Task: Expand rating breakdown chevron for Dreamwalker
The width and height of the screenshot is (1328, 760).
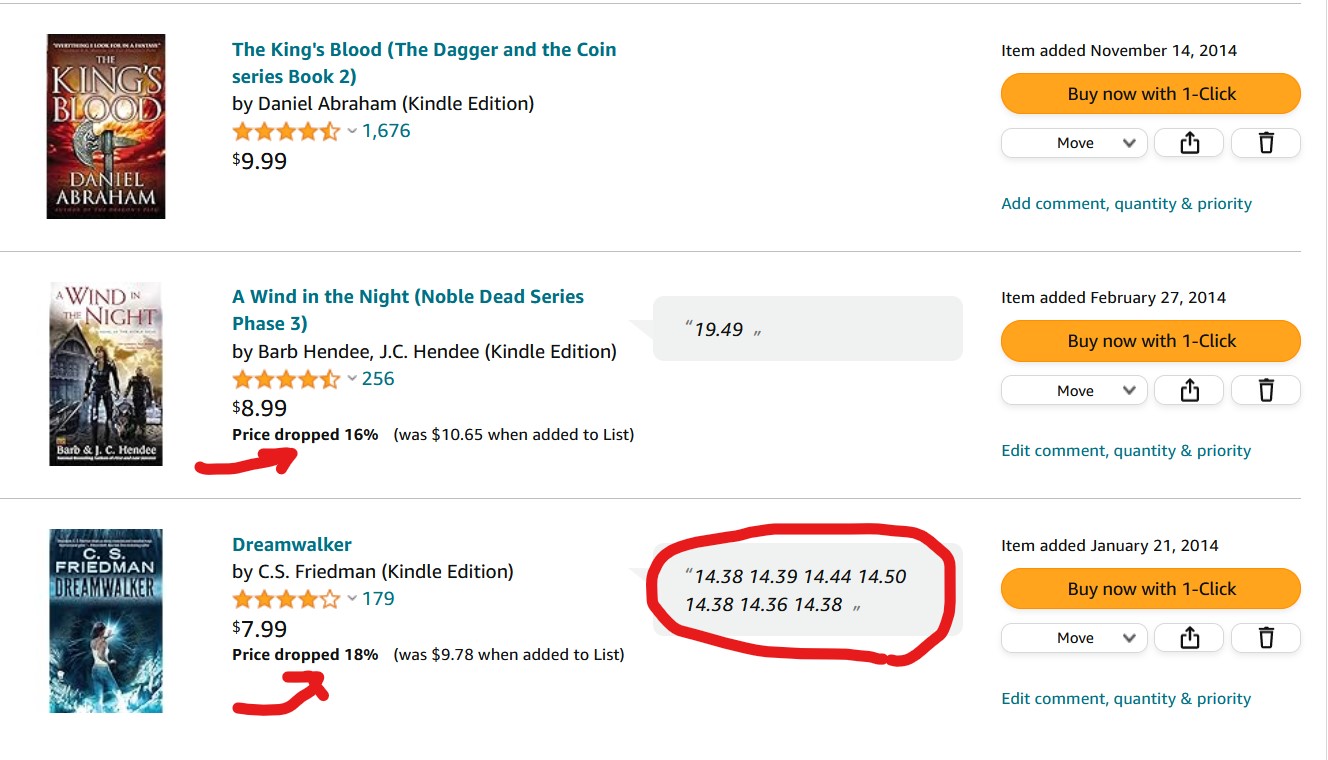Action: click(352, 599)
